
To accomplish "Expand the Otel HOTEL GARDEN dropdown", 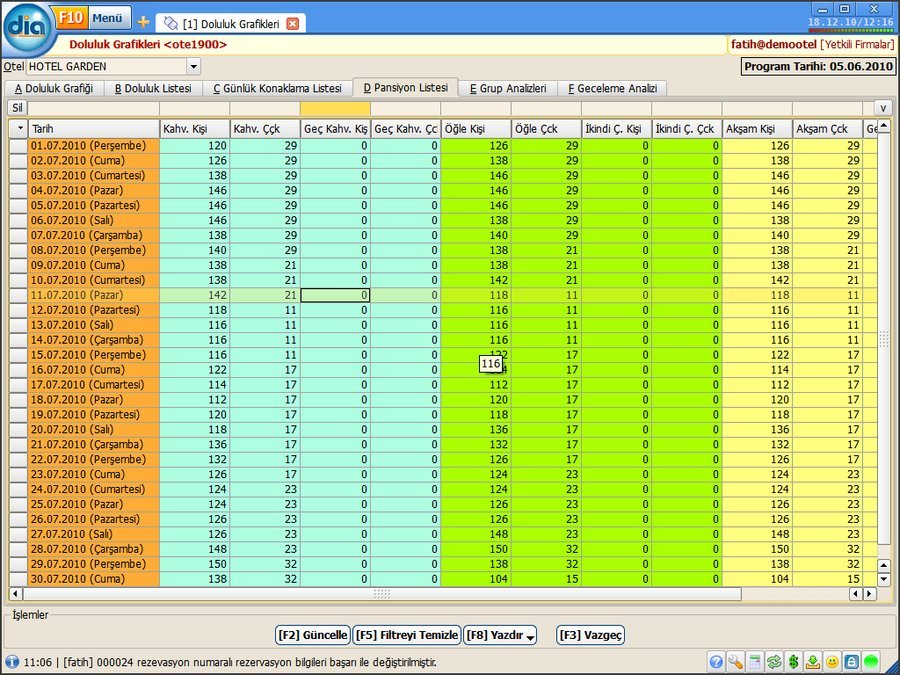I will pos(193,67).
